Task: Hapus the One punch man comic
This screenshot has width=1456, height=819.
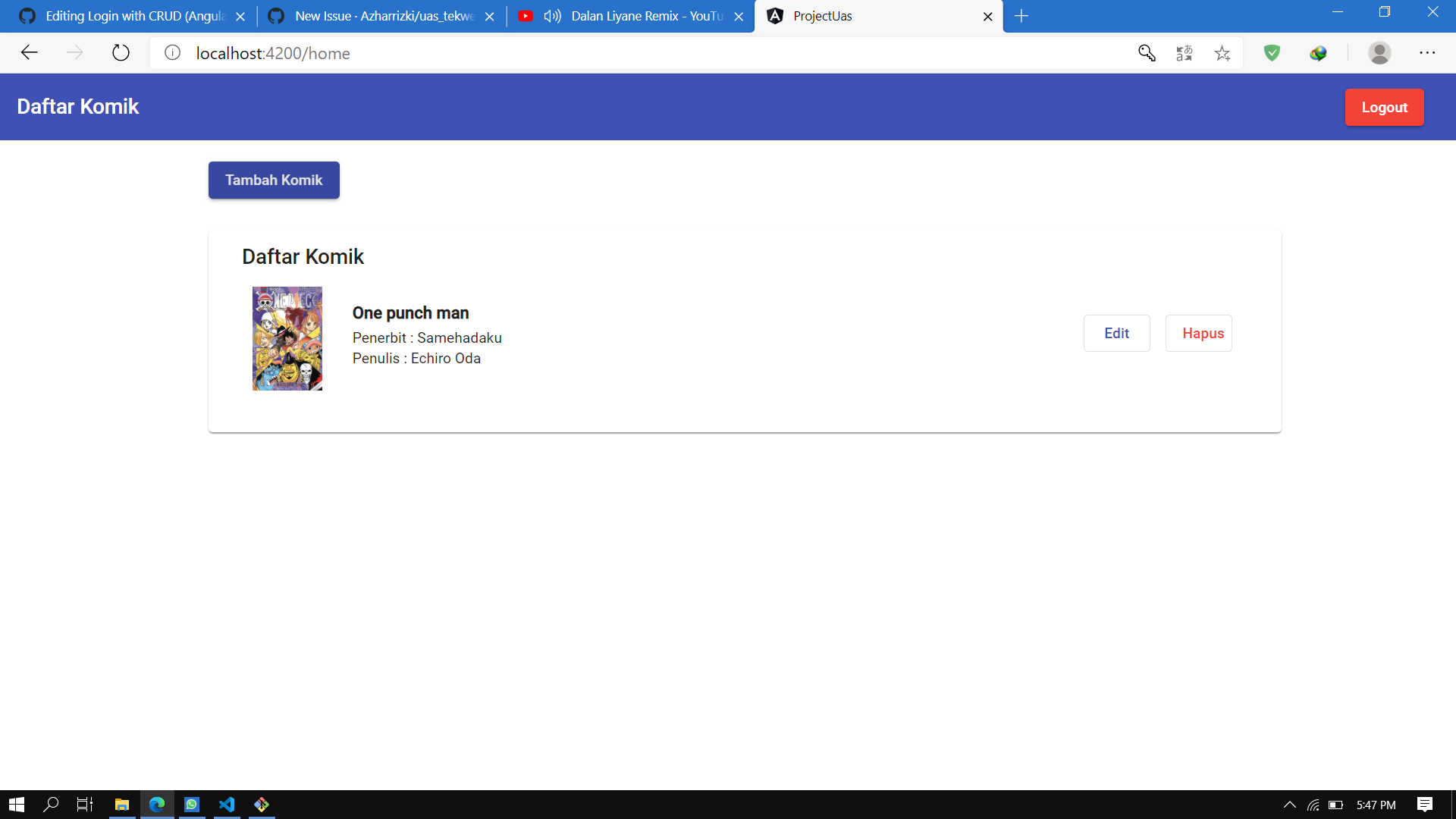Action: coord(1198,334)
